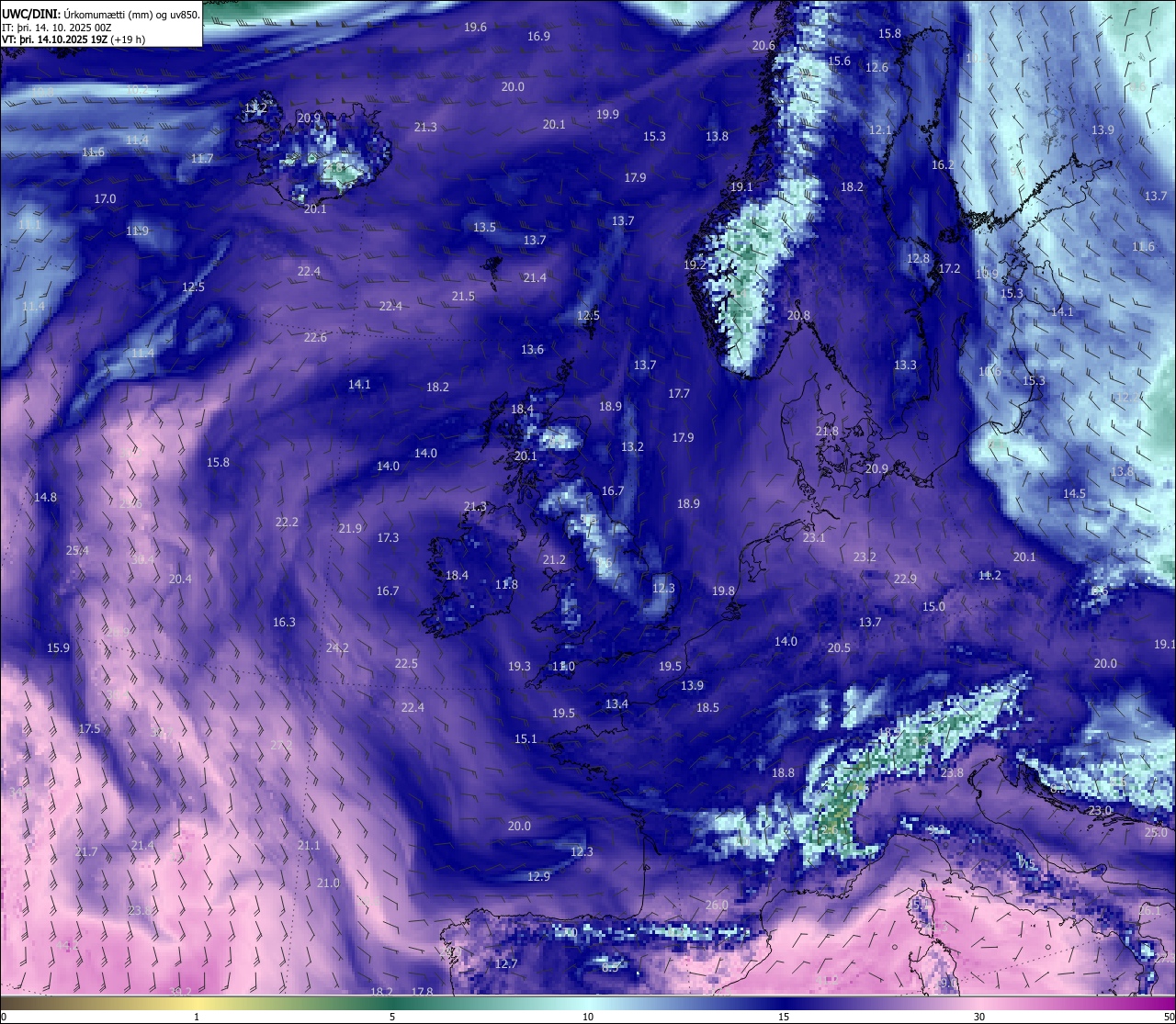Click the map value 21.7
The image size is (1176, 1024).
coord(86,853)
